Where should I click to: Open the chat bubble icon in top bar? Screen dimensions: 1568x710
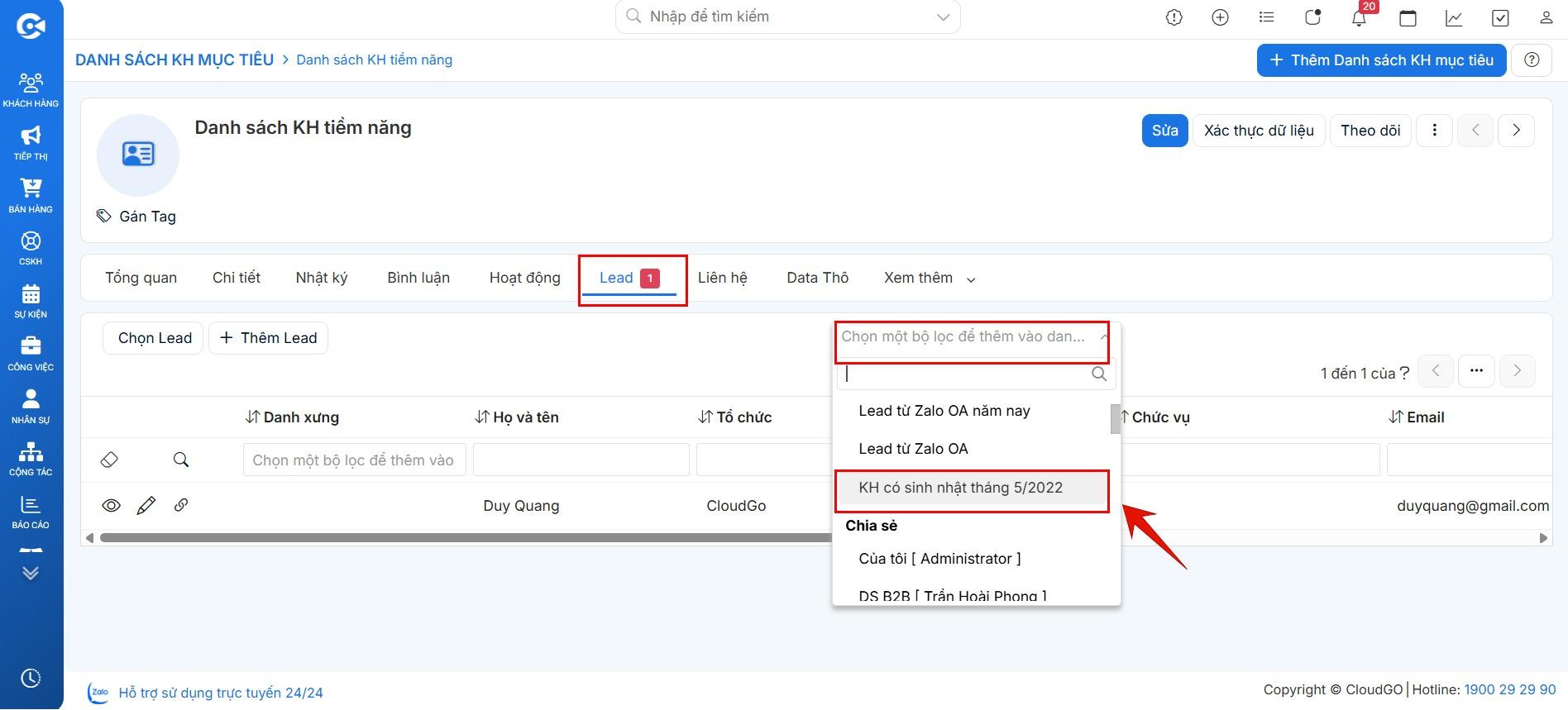click(1312, 17)
